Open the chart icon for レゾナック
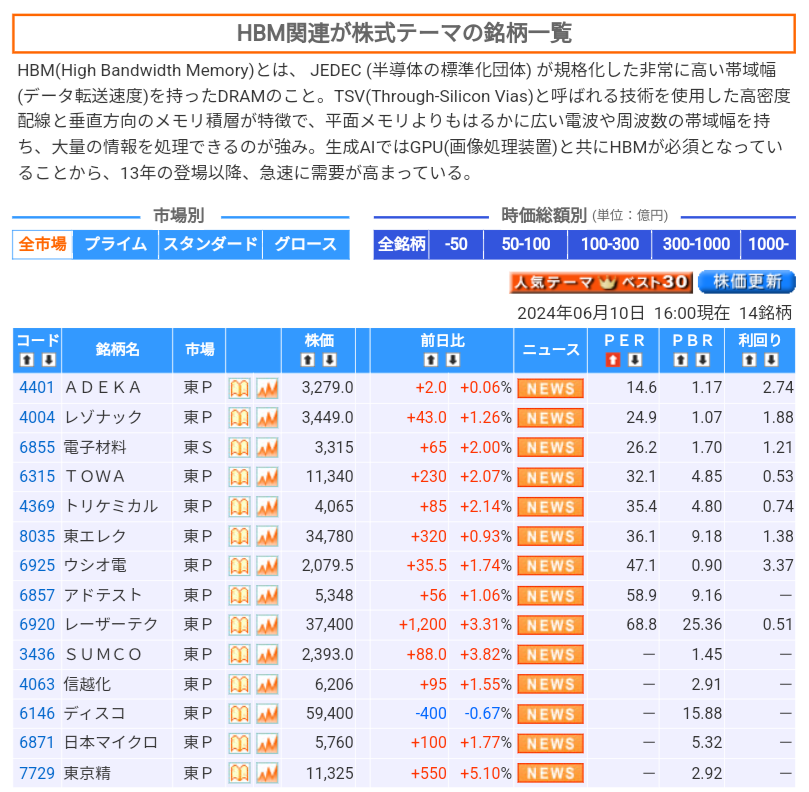The width and height of the screenshot is (809, 792). [267, 418]
